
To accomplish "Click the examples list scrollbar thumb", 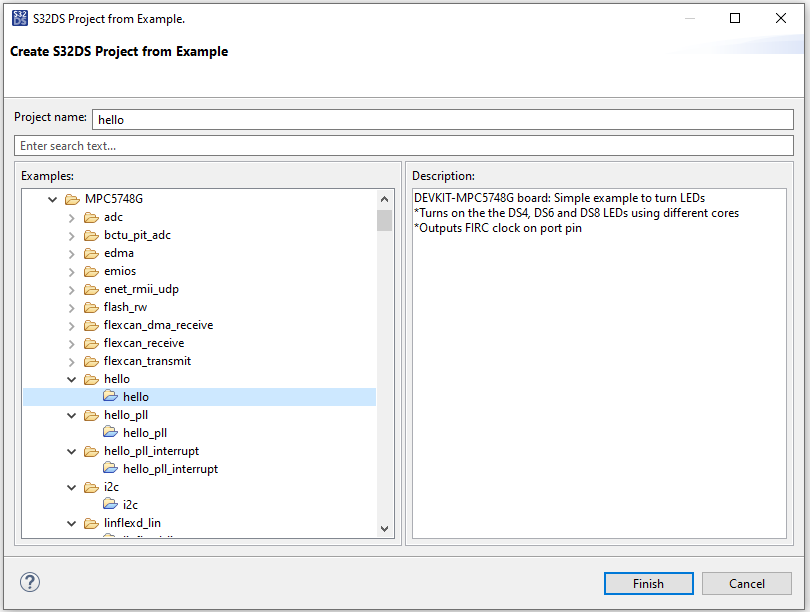I will coord(384,221).
